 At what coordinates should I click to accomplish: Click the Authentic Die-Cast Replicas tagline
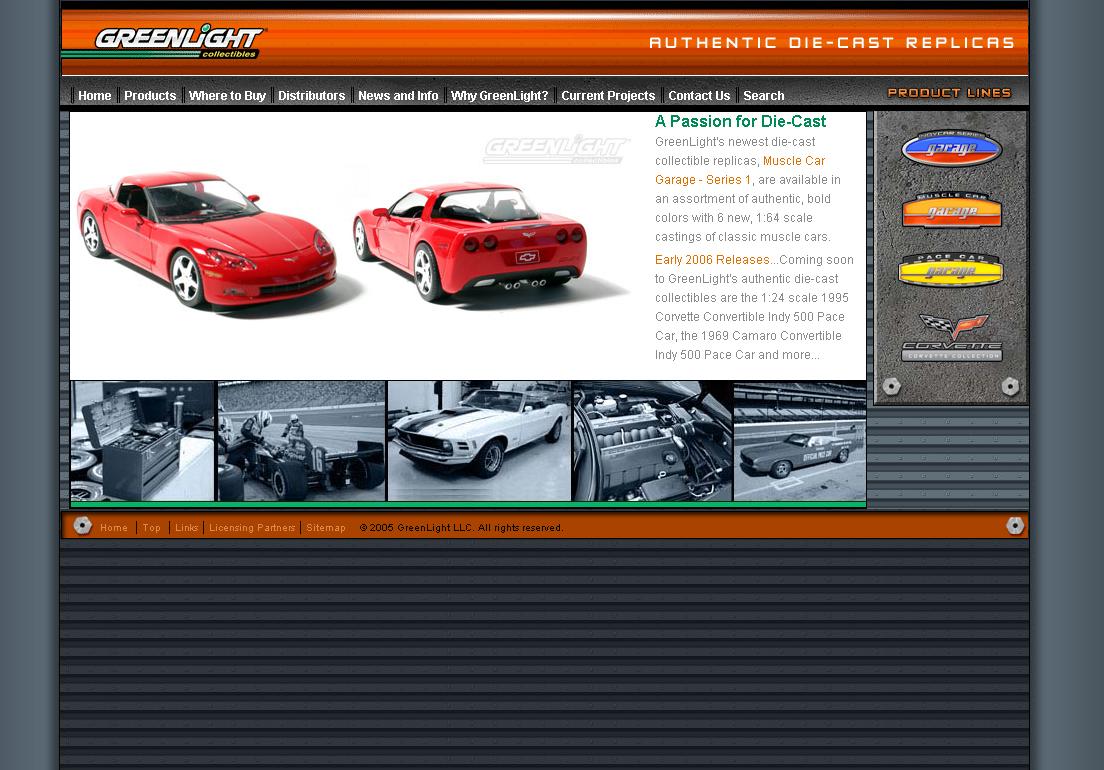832,43
